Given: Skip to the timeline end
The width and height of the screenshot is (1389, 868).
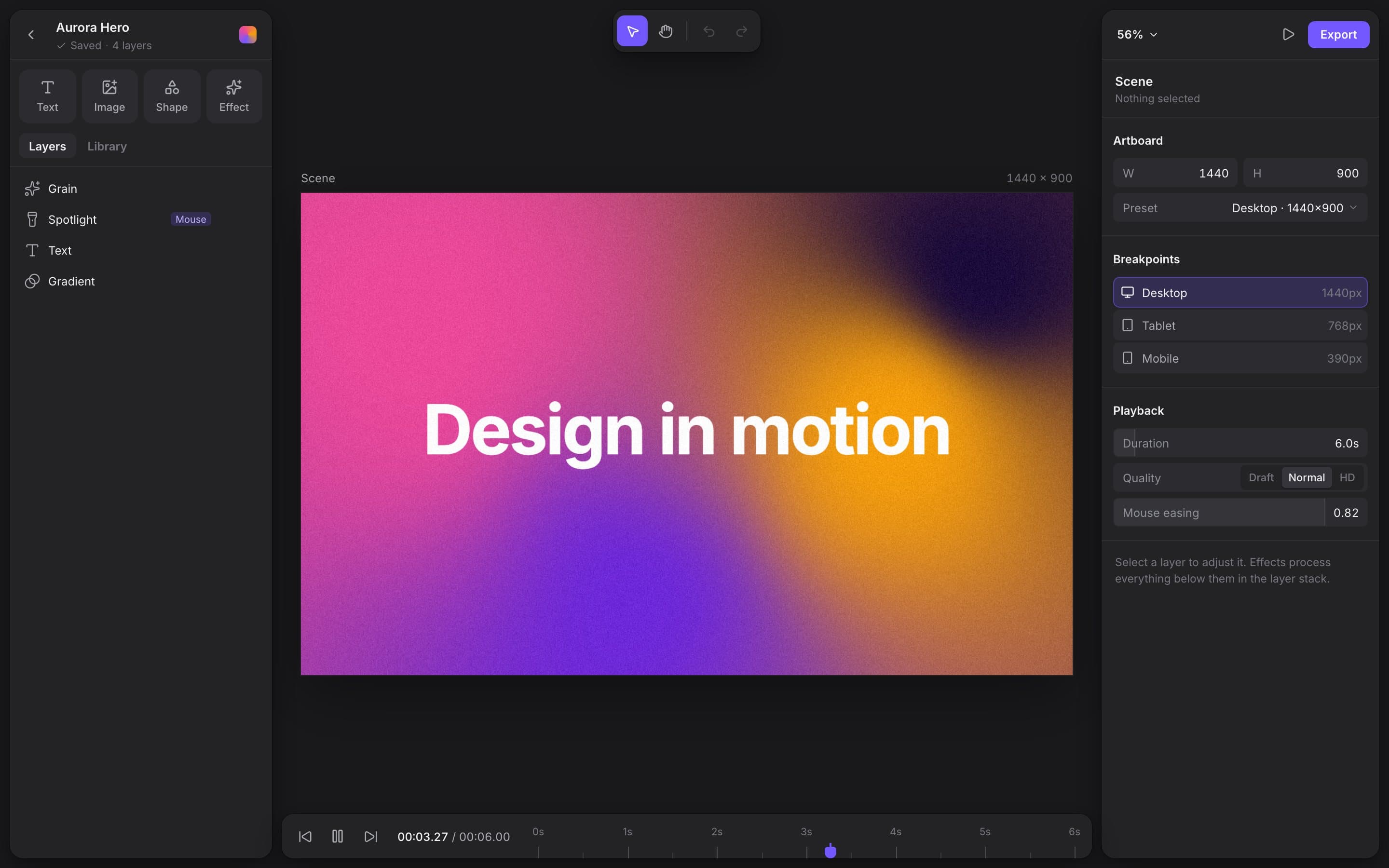Looking at the screenshot, I should (371, 837).
